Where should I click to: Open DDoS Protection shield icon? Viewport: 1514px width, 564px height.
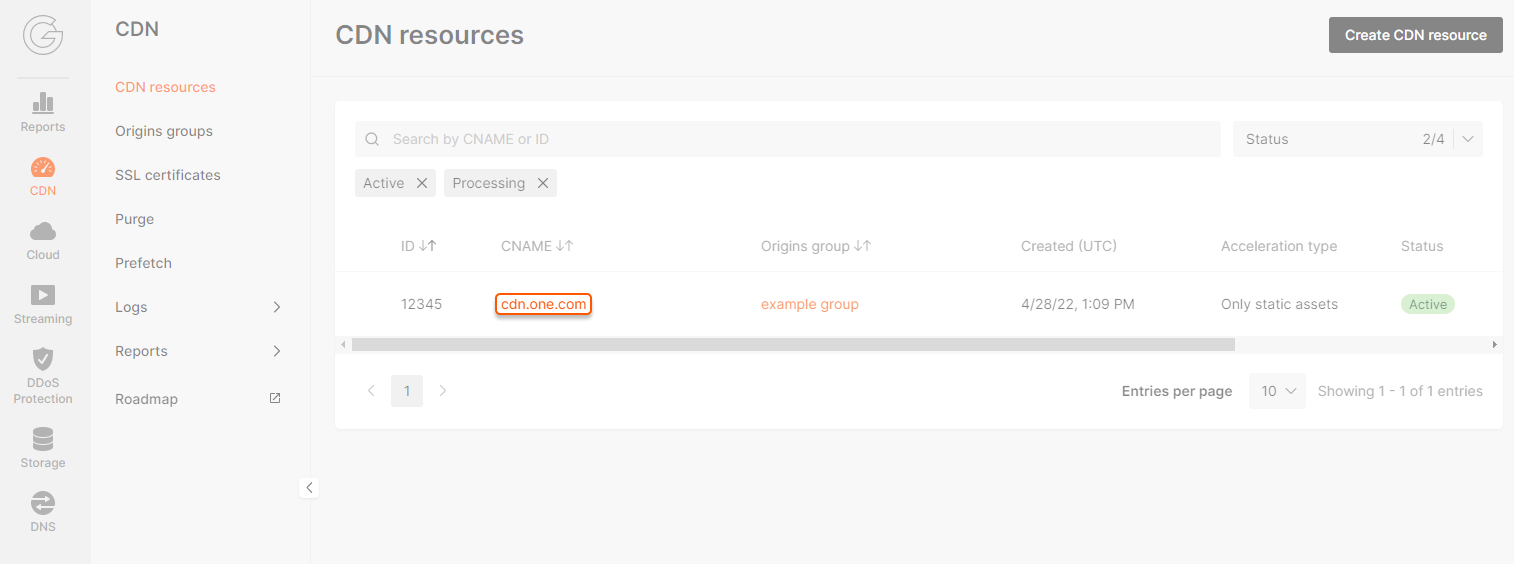(x=43, y=359)
